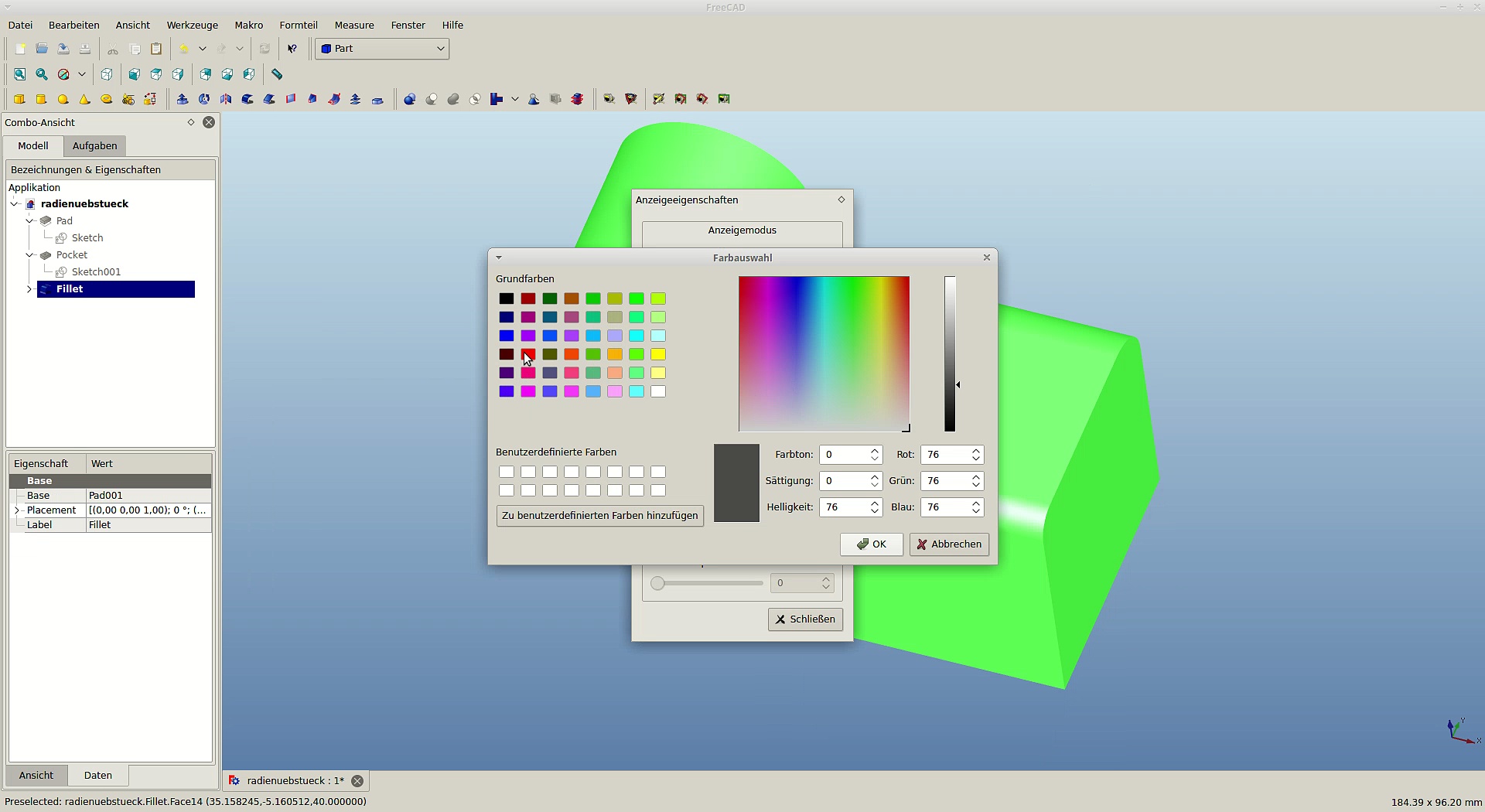1485x812 pixels.
Task: Toggle floating of the Anzeigeeigenschaften panel
Action: point(841,200)
